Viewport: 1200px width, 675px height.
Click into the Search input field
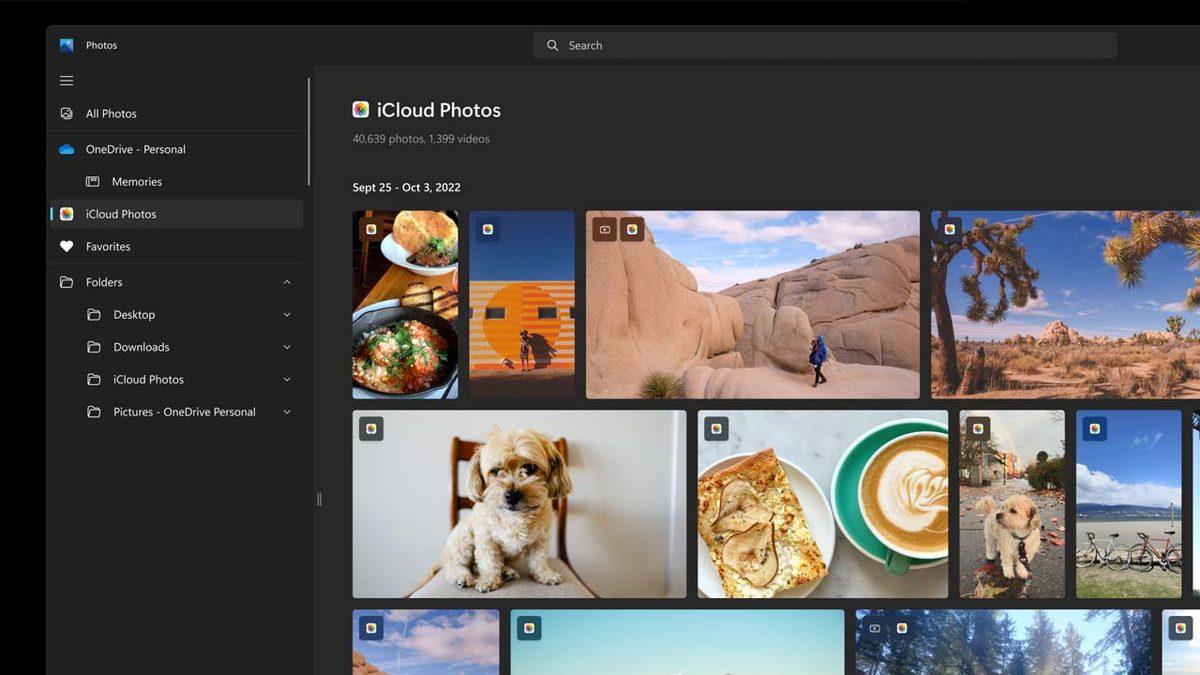(830, 46)
